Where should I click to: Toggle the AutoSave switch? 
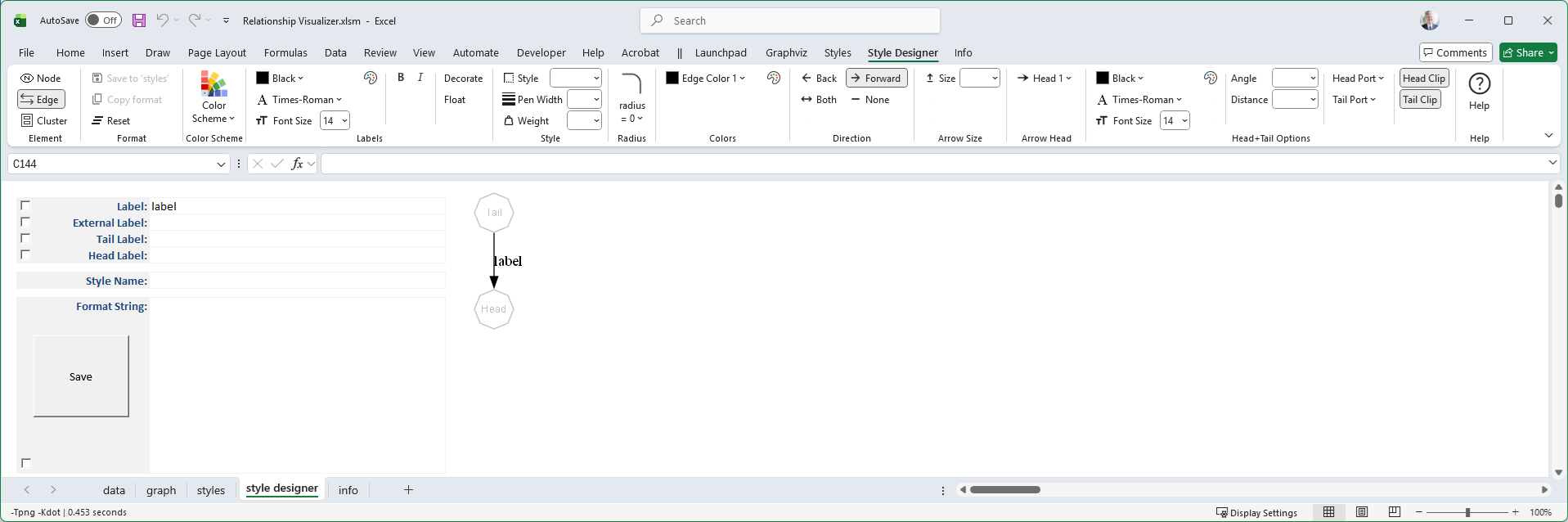tap(103, 20)
